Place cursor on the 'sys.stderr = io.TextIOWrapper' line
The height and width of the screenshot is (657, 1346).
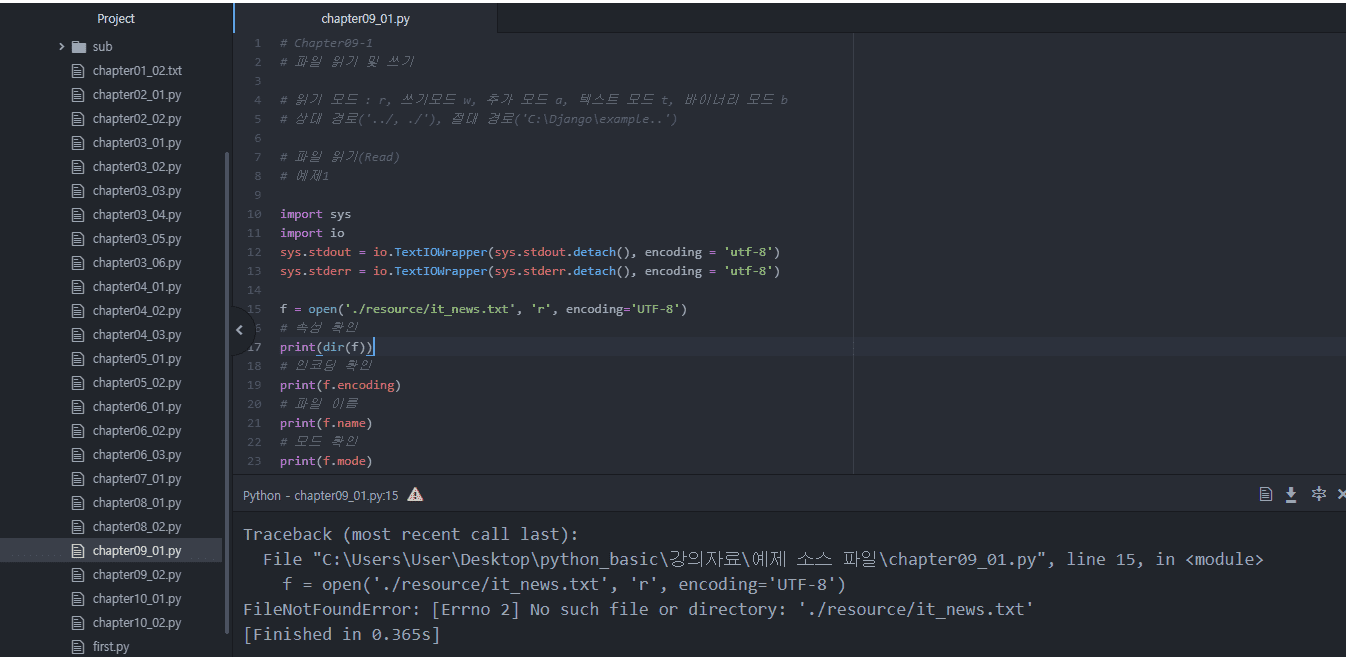coord(530,271)
